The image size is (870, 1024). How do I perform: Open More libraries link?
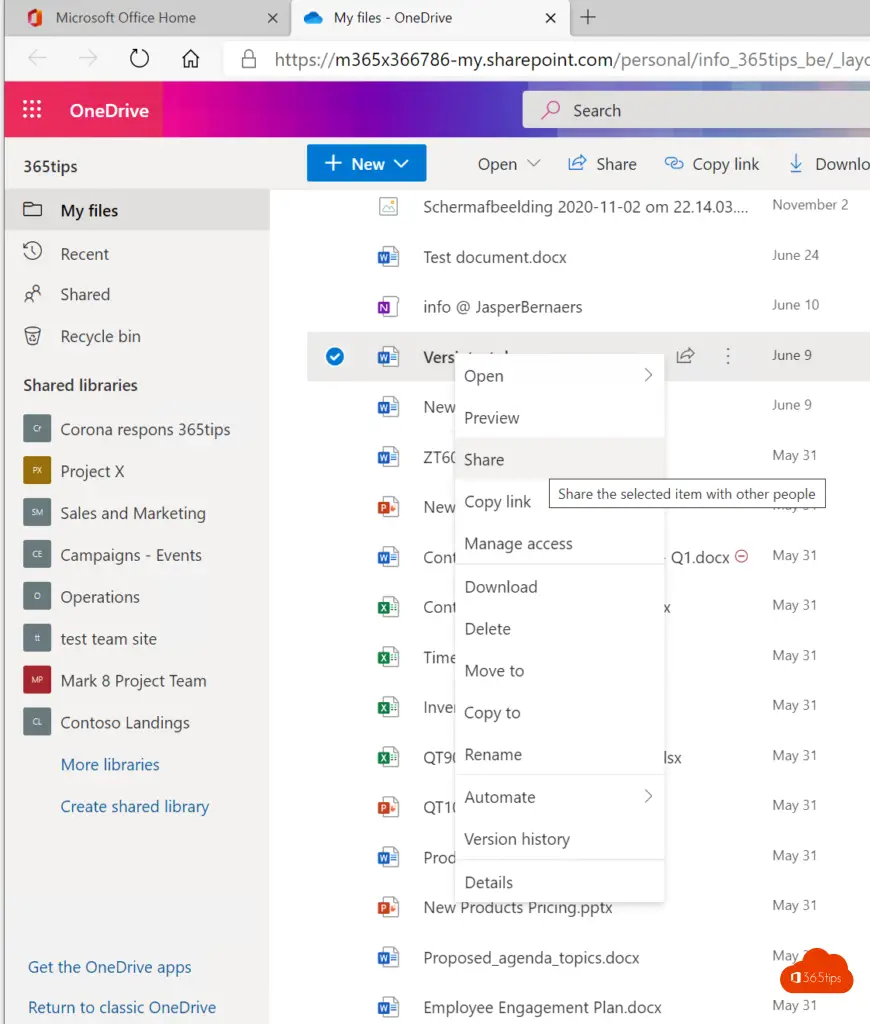110,765
